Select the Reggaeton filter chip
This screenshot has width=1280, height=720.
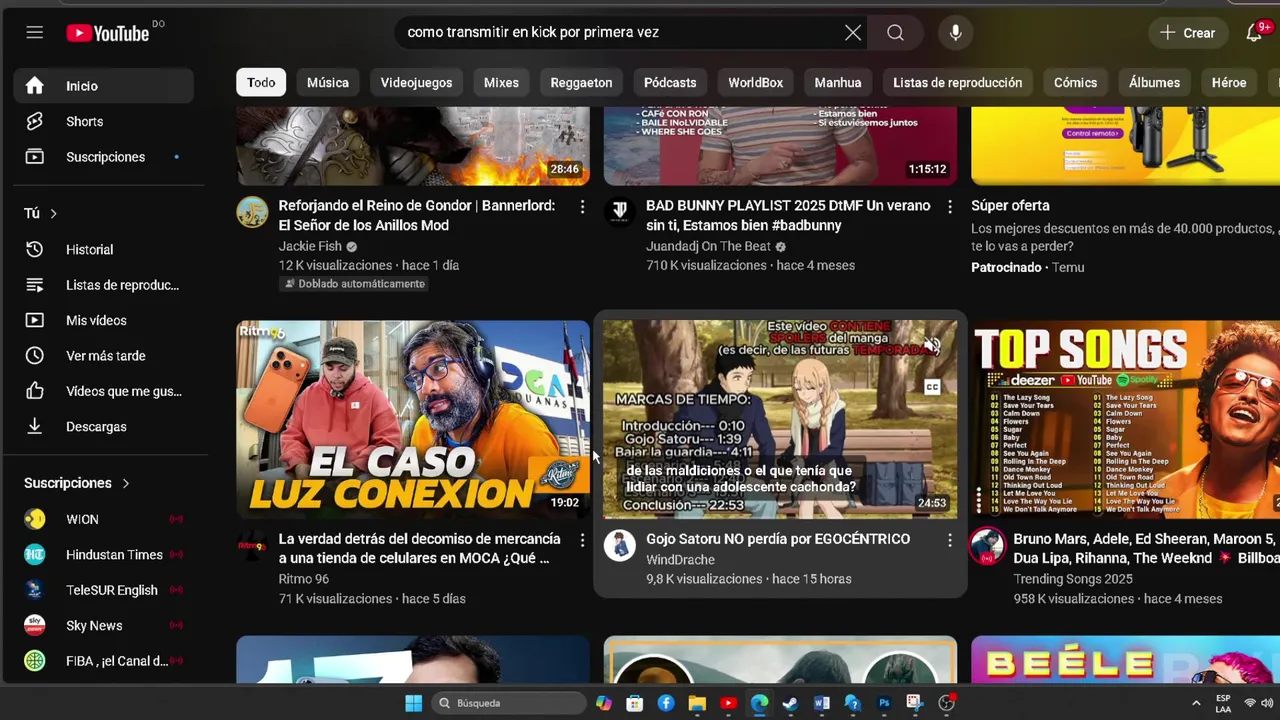point(581,83)
